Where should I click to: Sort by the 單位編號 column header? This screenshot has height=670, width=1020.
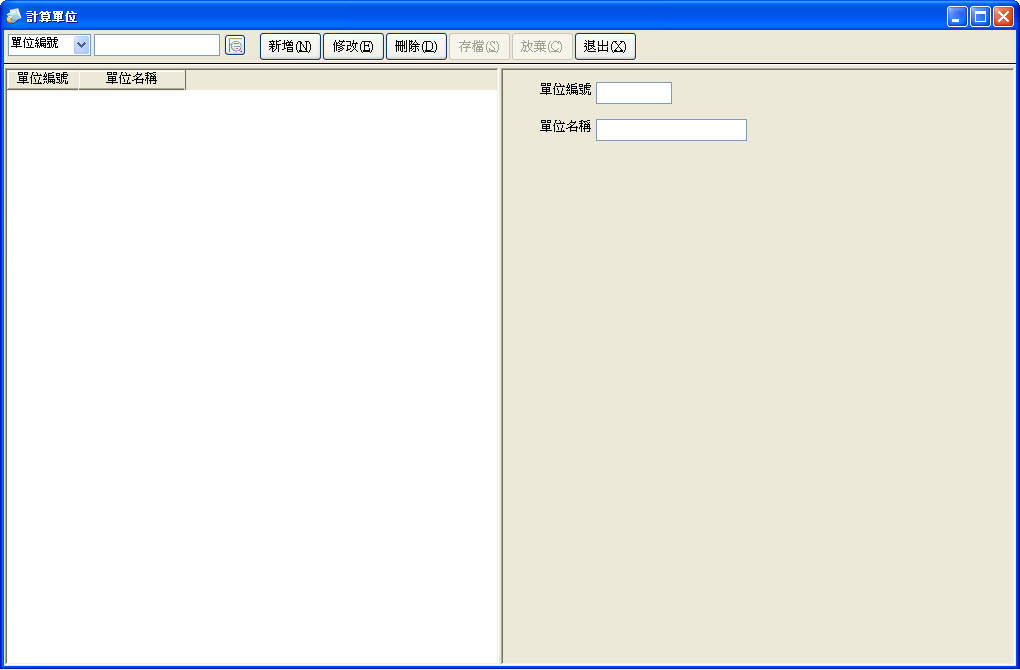coord(42,79)
